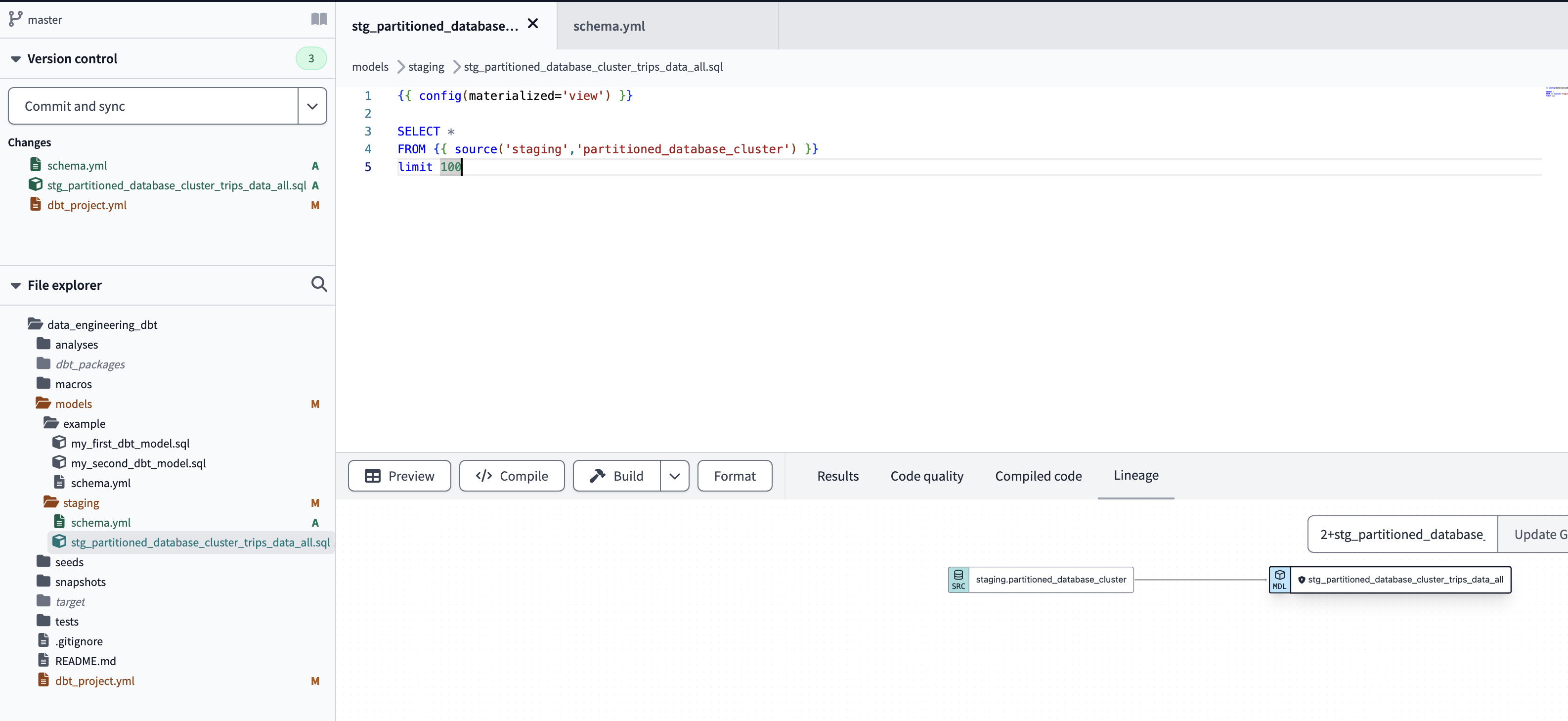Screen dimensions: 1568x721
Task: Click dbt_project.yml file icon under Changes
Action: pos(35,204)
